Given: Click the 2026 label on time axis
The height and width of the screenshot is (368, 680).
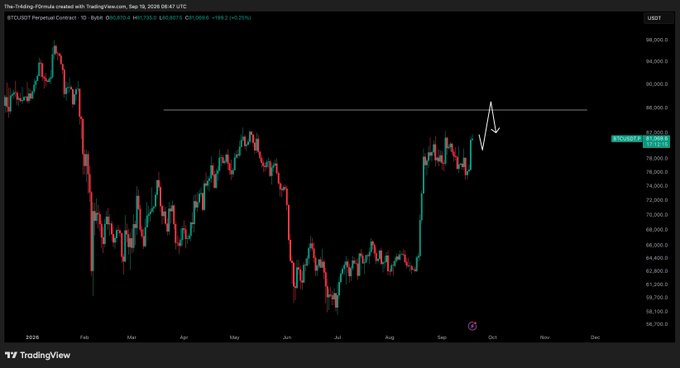Looking at the screenshot, I should (x=32, y=337).
